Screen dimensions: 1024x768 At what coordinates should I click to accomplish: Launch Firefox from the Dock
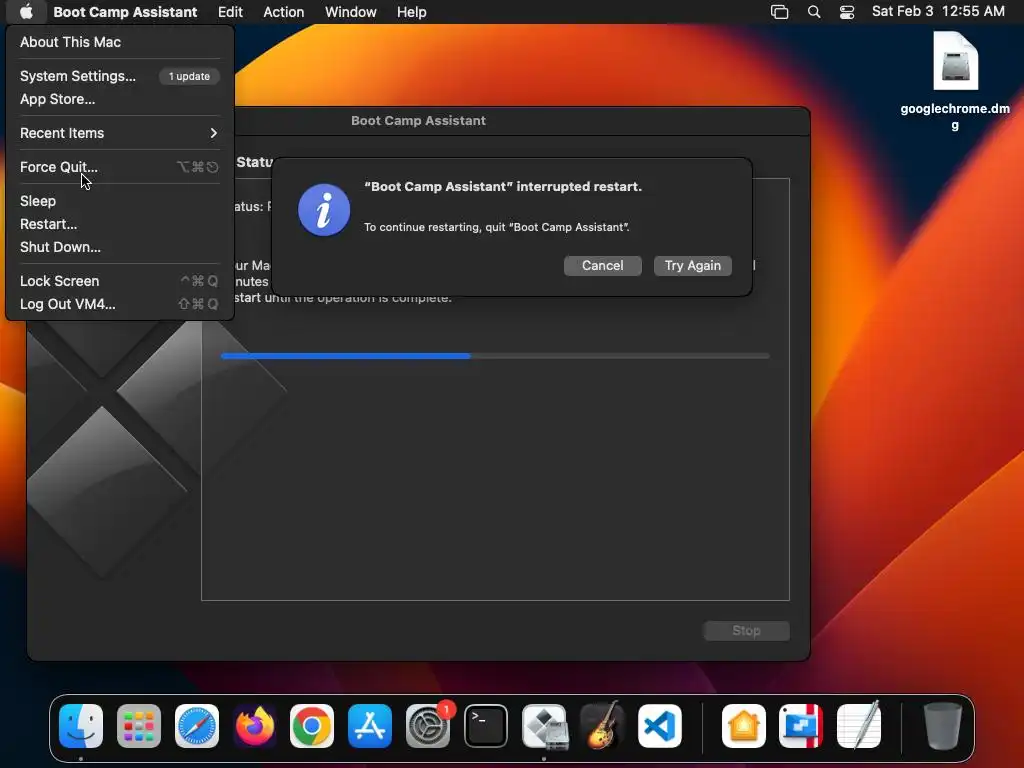pos(254,726)
